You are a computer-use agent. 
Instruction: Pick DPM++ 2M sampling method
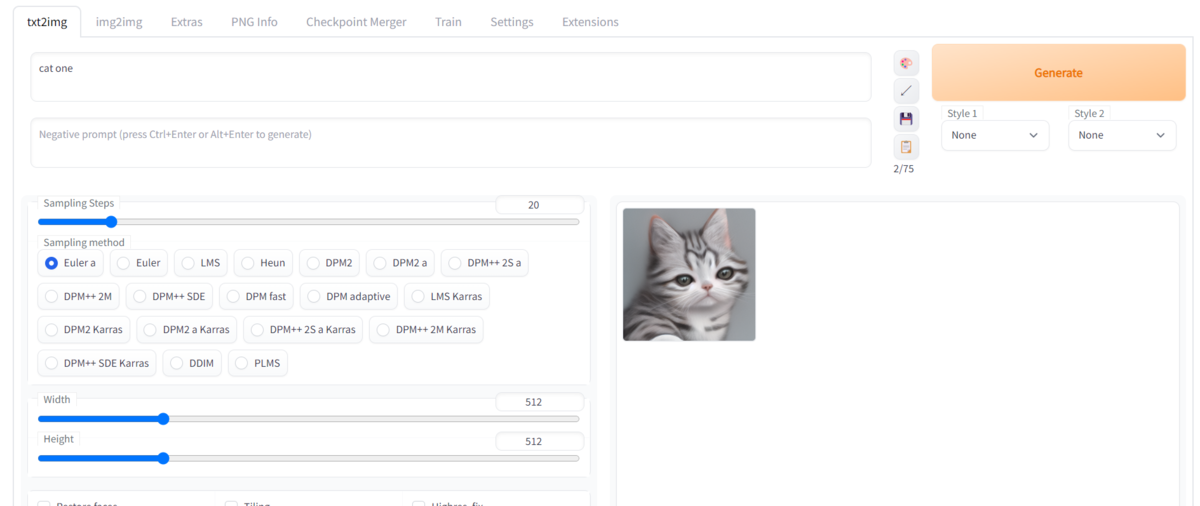(x=79, y=296)
